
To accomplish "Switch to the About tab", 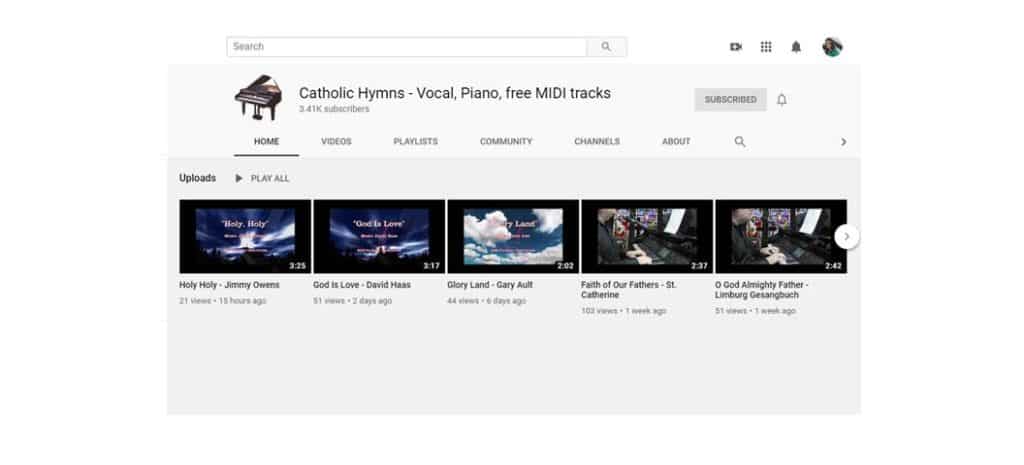I will [x=676, y=142].
